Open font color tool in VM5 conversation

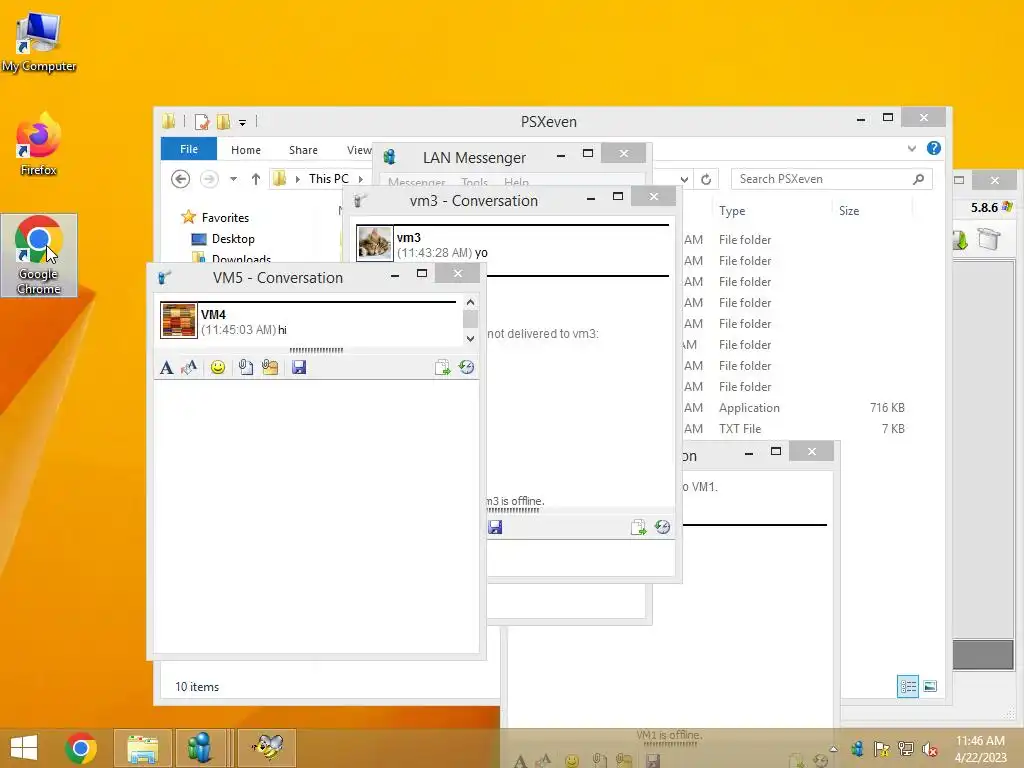189,368
